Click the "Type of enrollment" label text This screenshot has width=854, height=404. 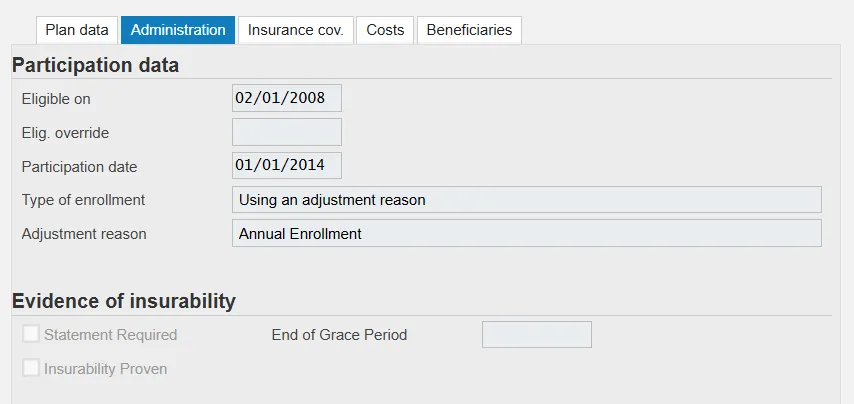(83, 200)
